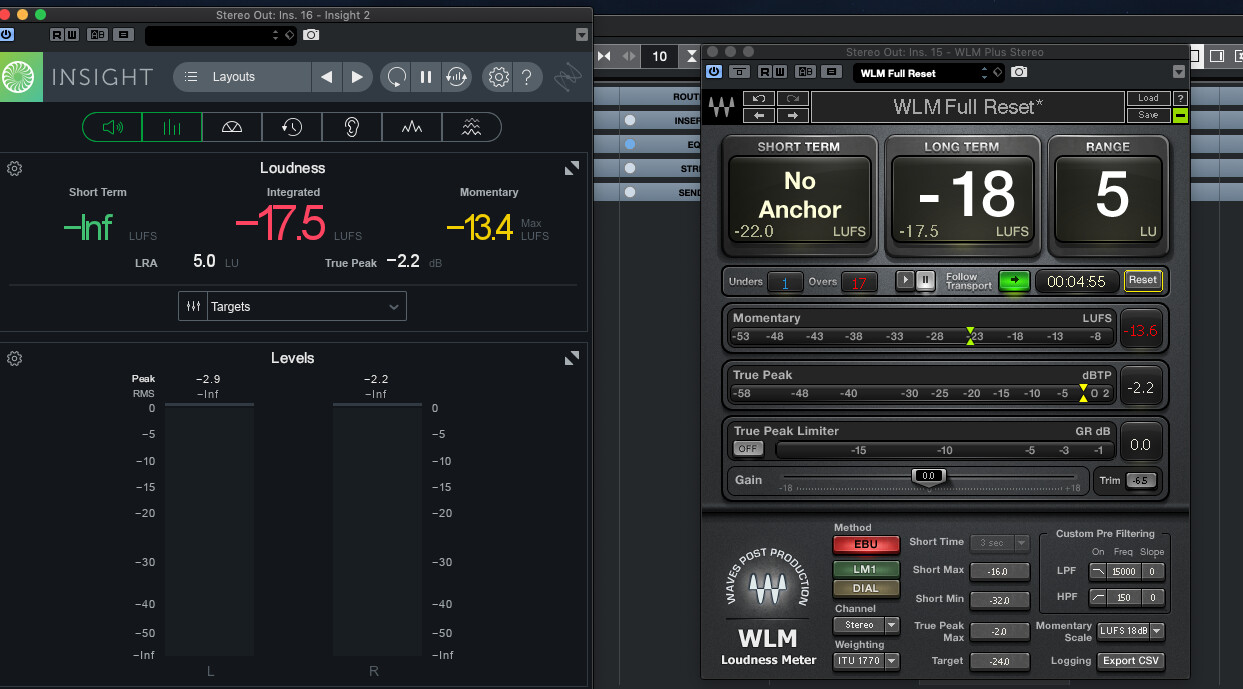This screenshot has width=1243, height=689.
Task: Click the WLM Reset button
Action: tap(1142, 280)
